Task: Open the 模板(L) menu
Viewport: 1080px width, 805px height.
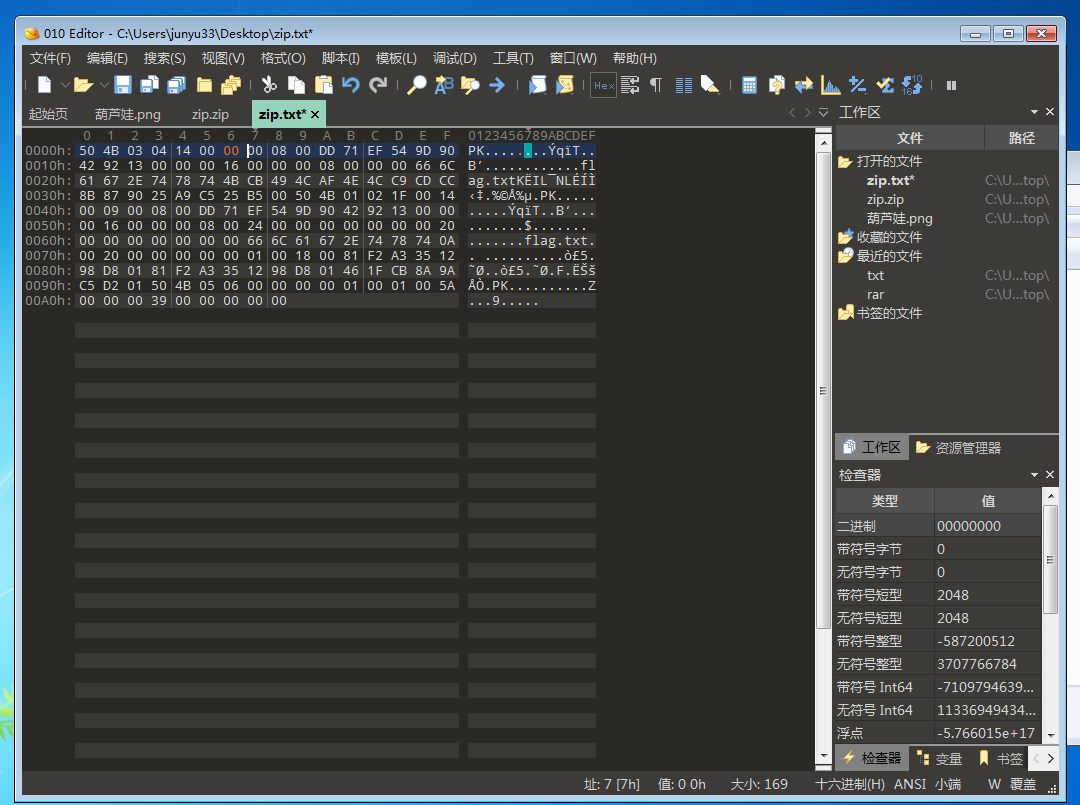Action: point(396,59)
